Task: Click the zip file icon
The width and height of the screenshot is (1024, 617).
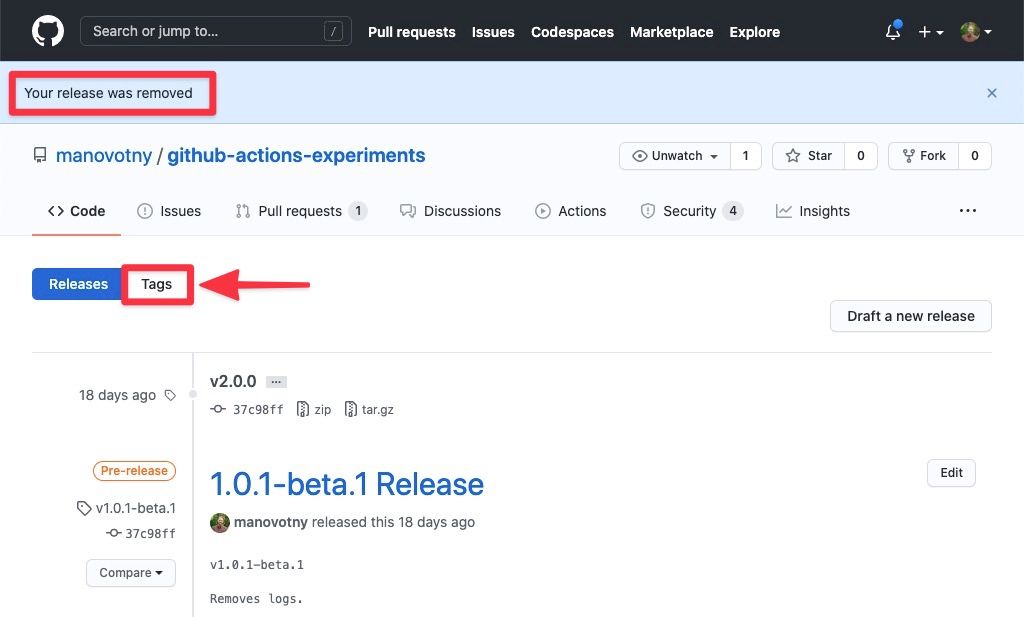Action: [302, 409]
